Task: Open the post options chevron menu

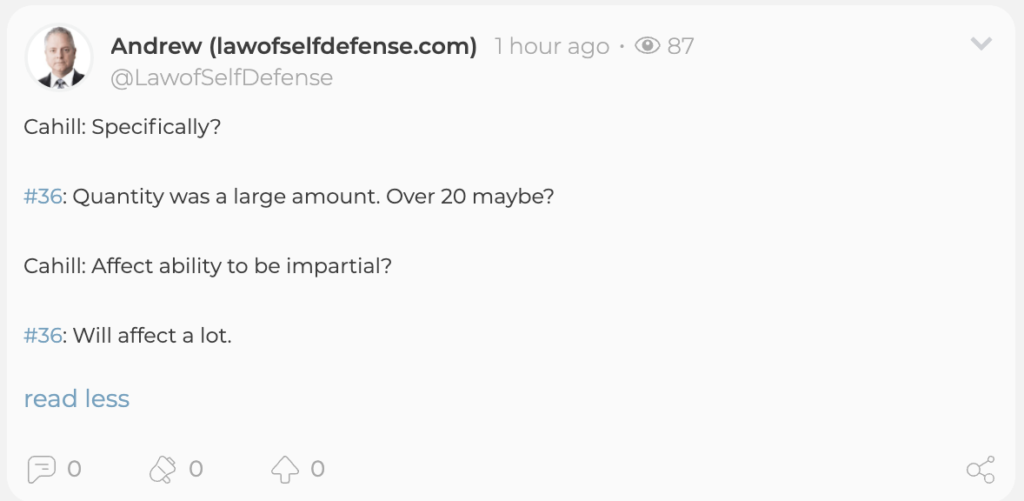Action: pyautogui.click(x=981, y=44)
